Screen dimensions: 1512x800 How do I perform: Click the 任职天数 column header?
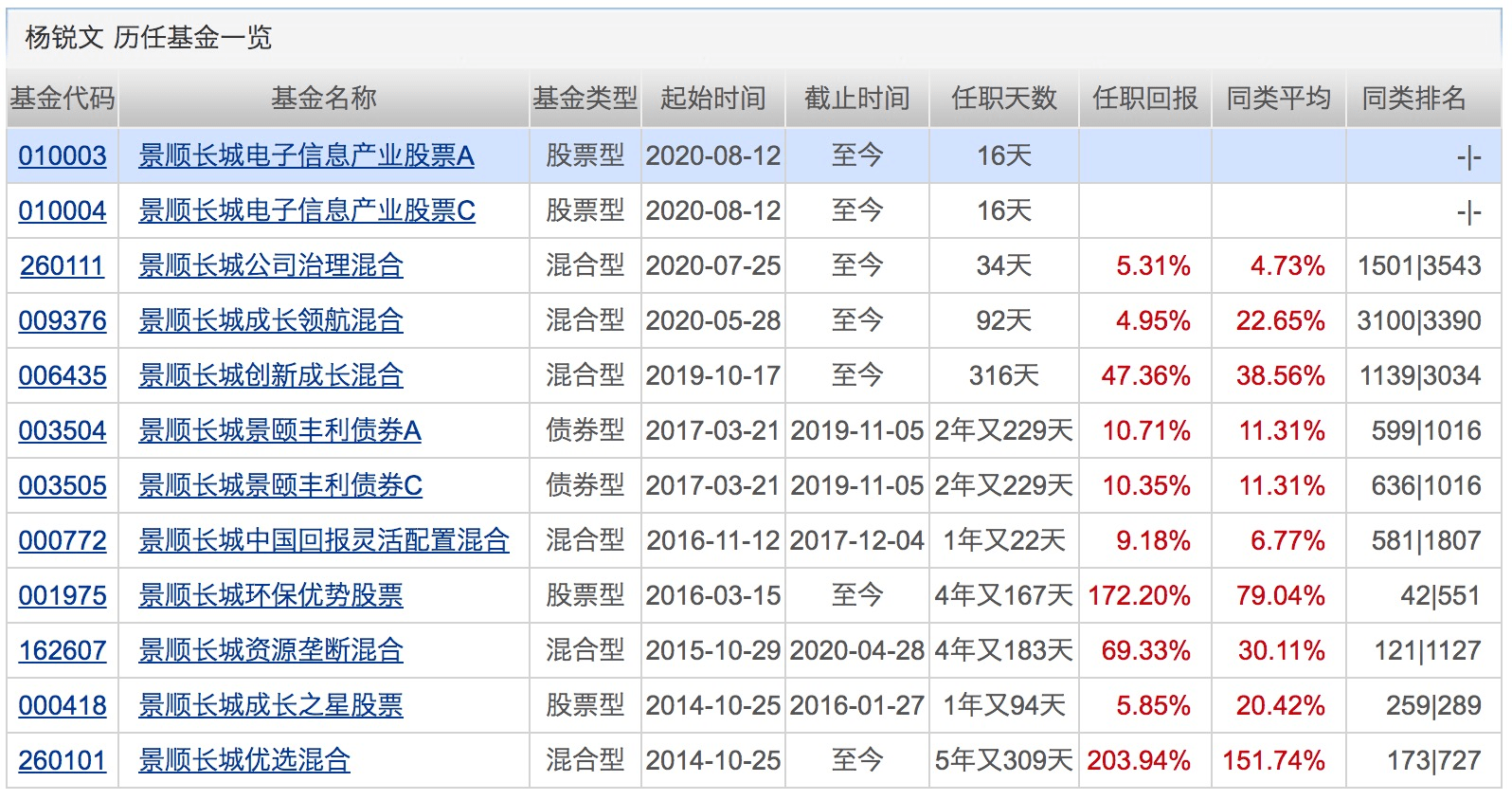(x=1004, y=99)
